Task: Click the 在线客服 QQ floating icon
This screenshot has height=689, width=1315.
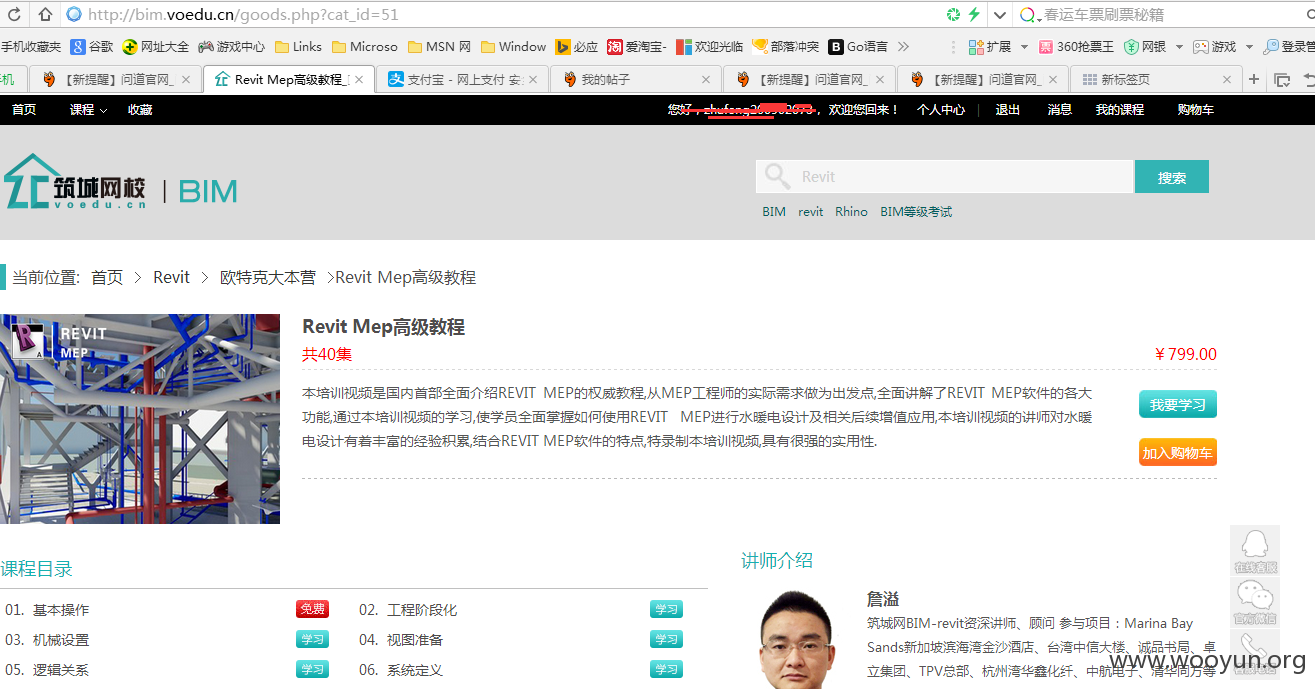Action: (1255, 551)
